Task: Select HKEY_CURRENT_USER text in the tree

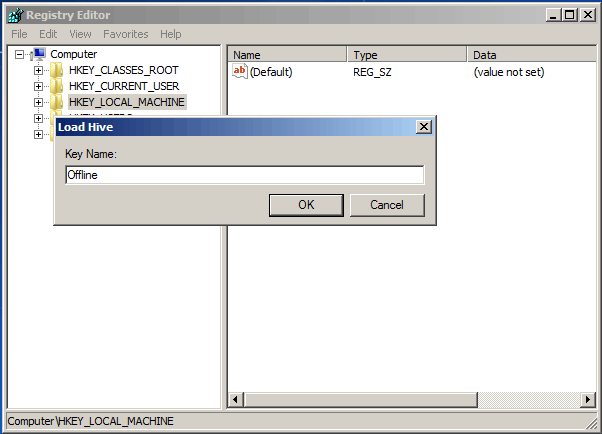Action: click(x=124, y=86)
